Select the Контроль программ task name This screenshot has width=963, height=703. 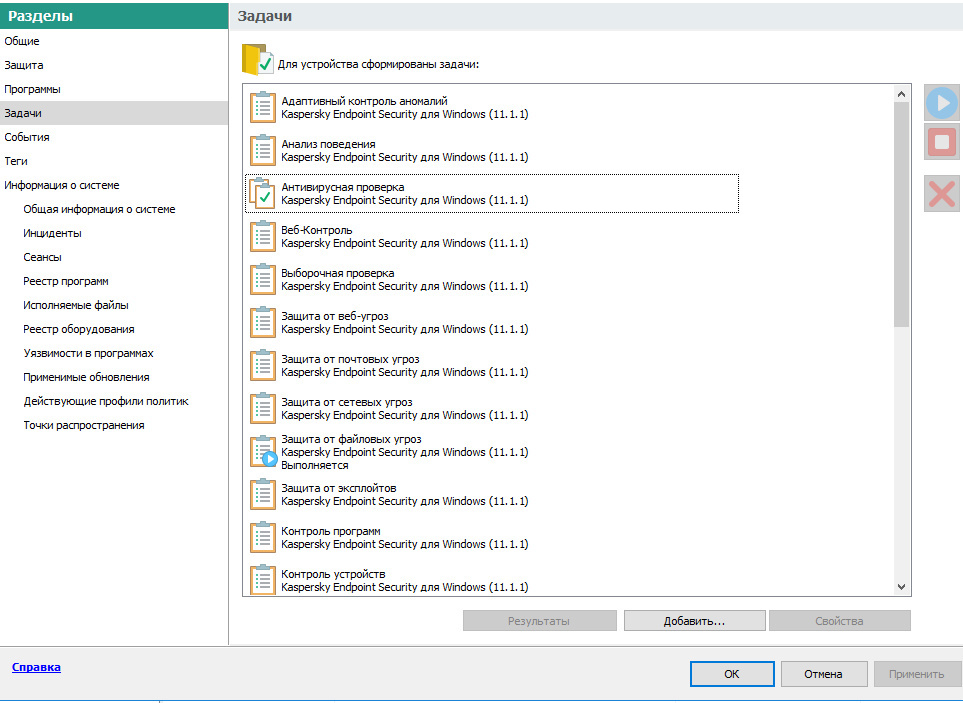[330, 531]
